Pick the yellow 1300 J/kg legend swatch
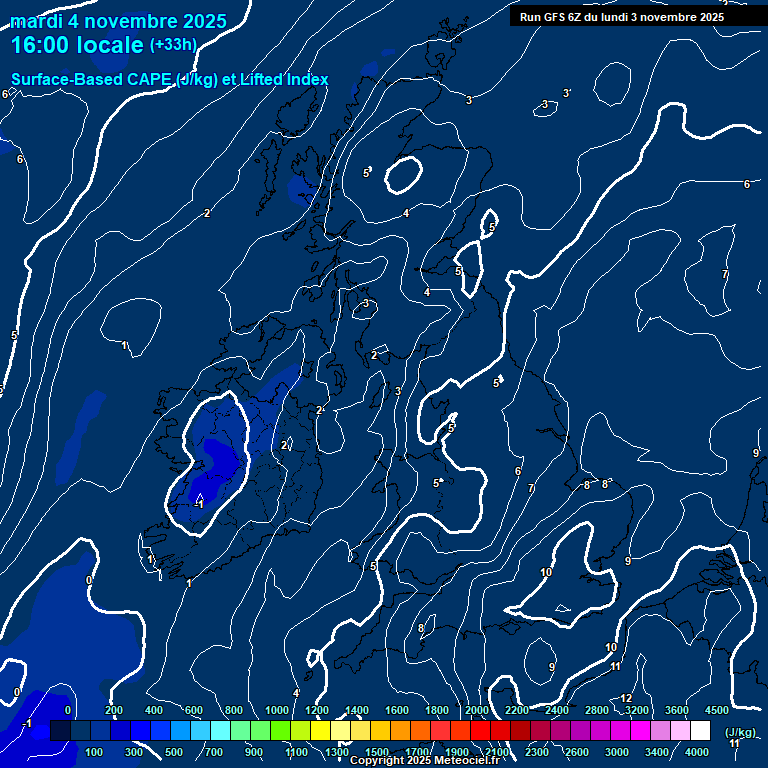768x768 pixels. click(339, 731)
